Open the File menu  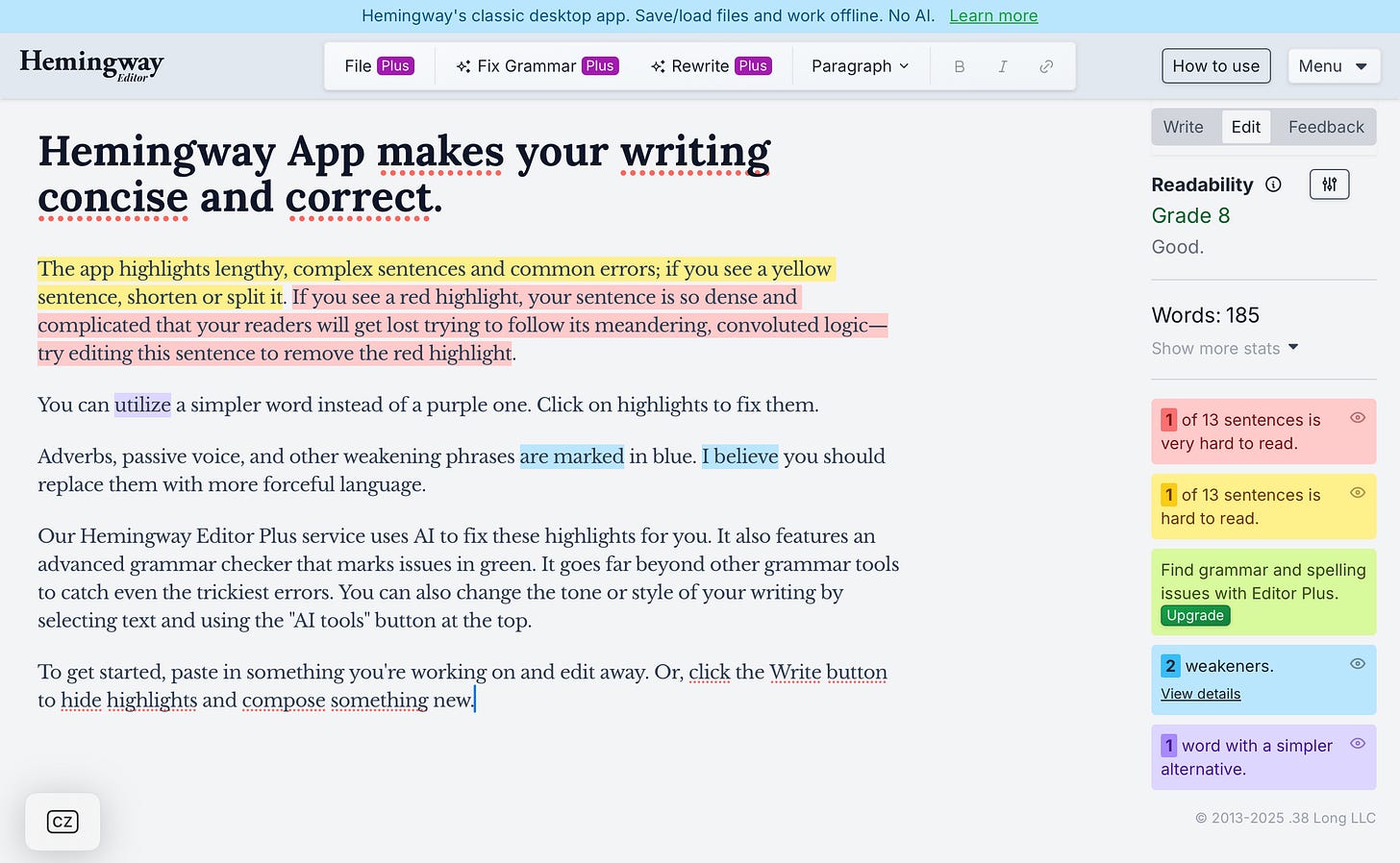pos(379,66)
